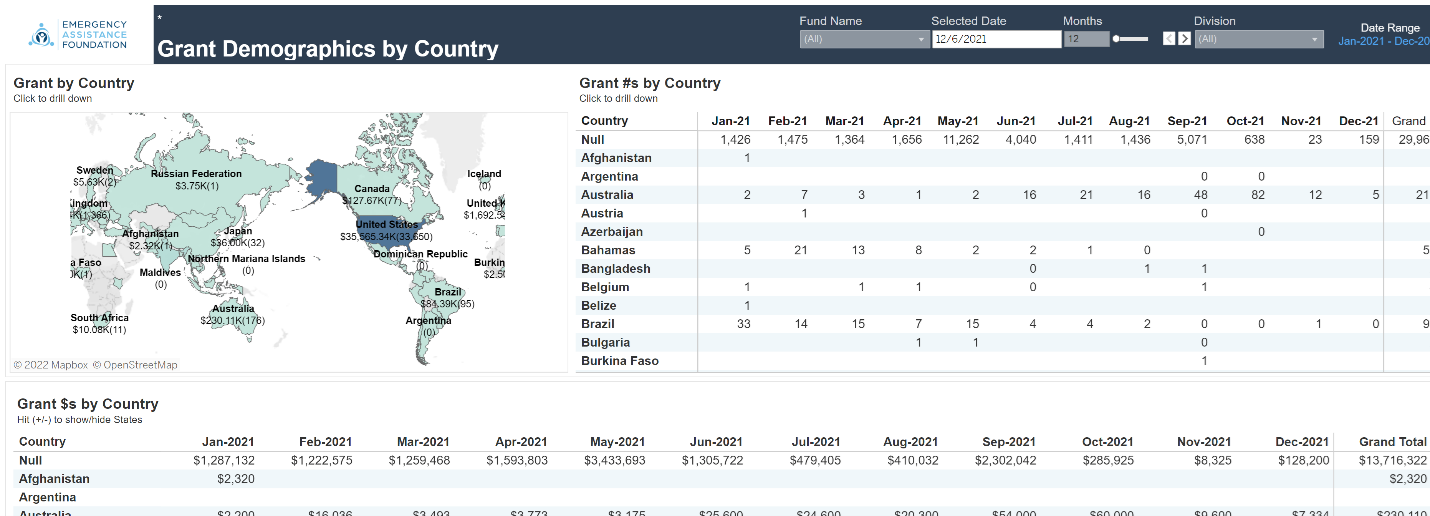
Task: Click the $1,287,132 cell for Jan-2021
Action: point(224,460)
